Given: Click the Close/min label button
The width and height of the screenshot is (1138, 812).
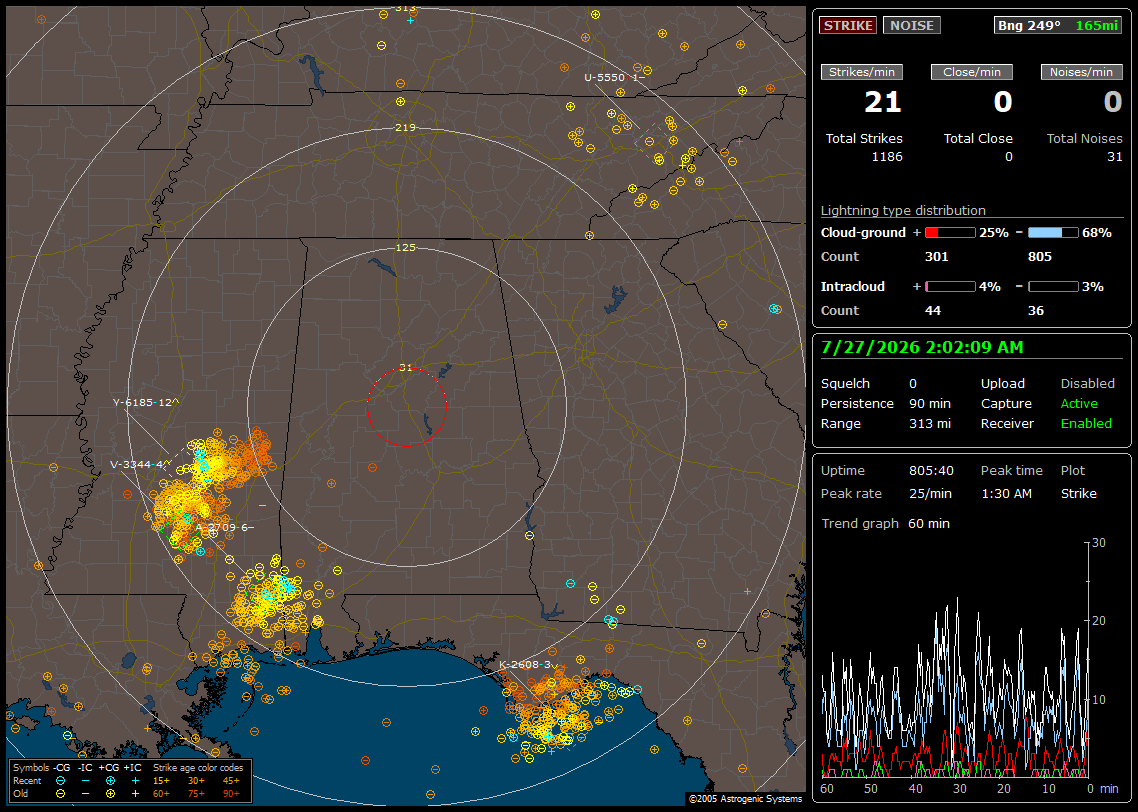Looking at the screenshot, I should tap(972, 72).
